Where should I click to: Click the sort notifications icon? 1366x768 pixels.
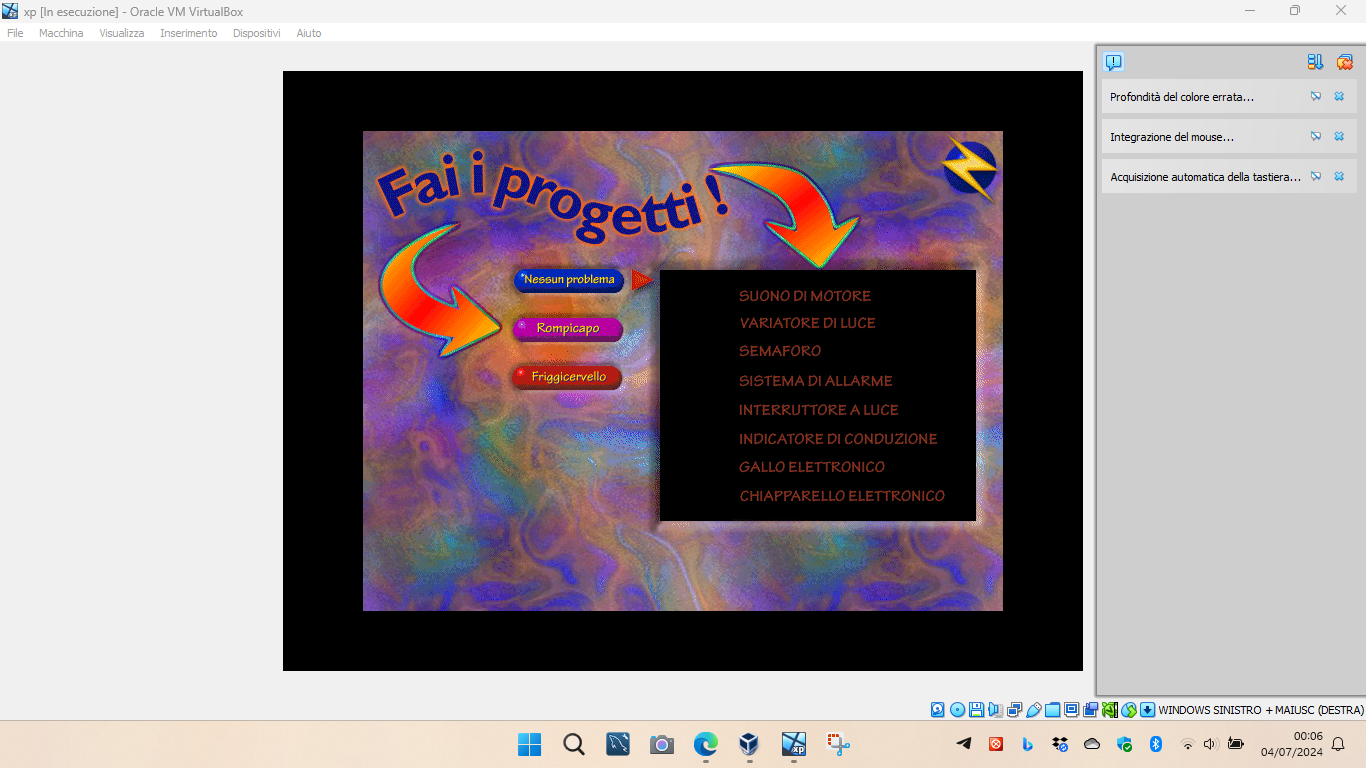1315,62
